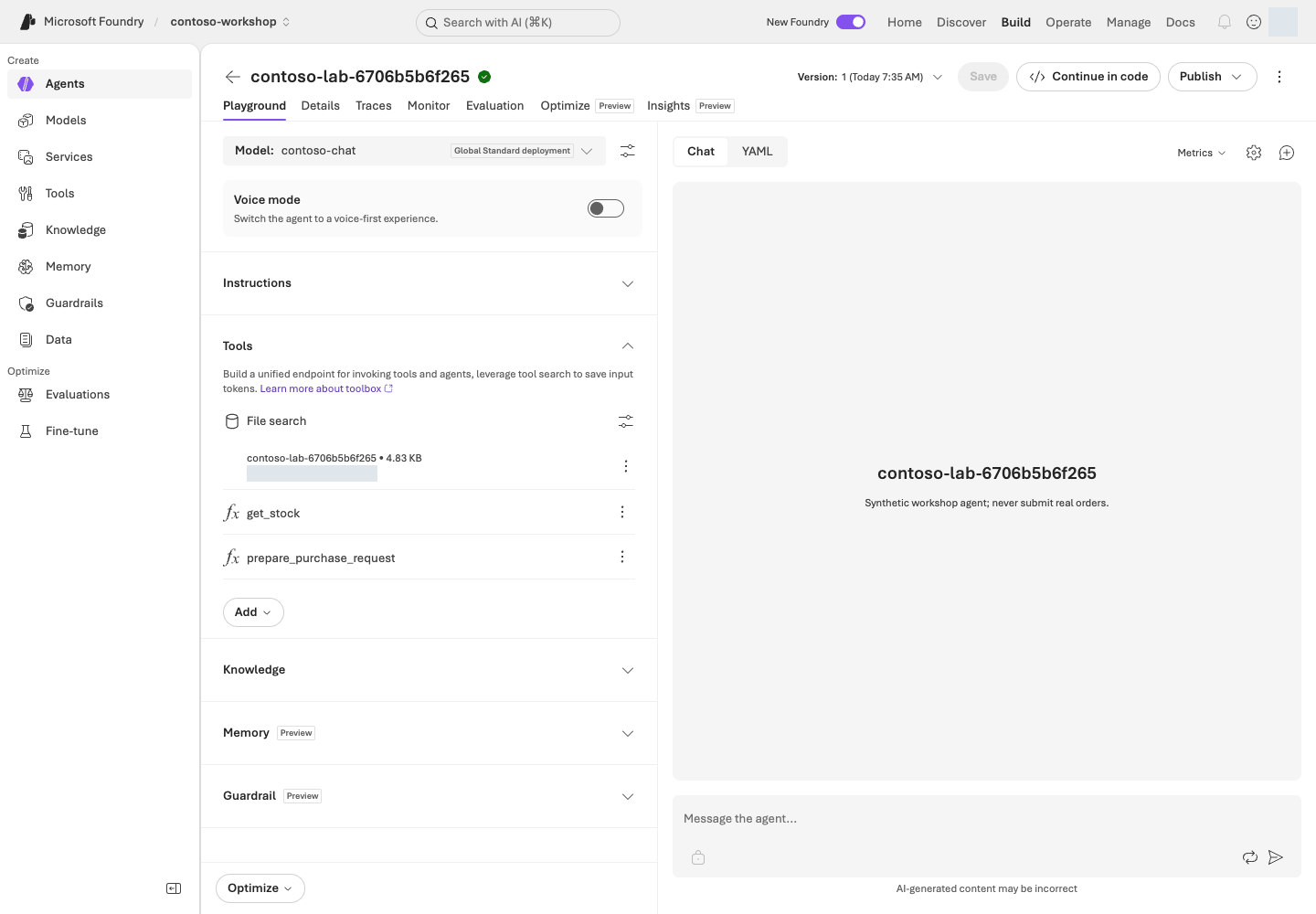Image resolution: width=1316 pixels, height=914 pixels.
Task: Open more options for prepare_purchase_request tool
Action: point(622,557)
